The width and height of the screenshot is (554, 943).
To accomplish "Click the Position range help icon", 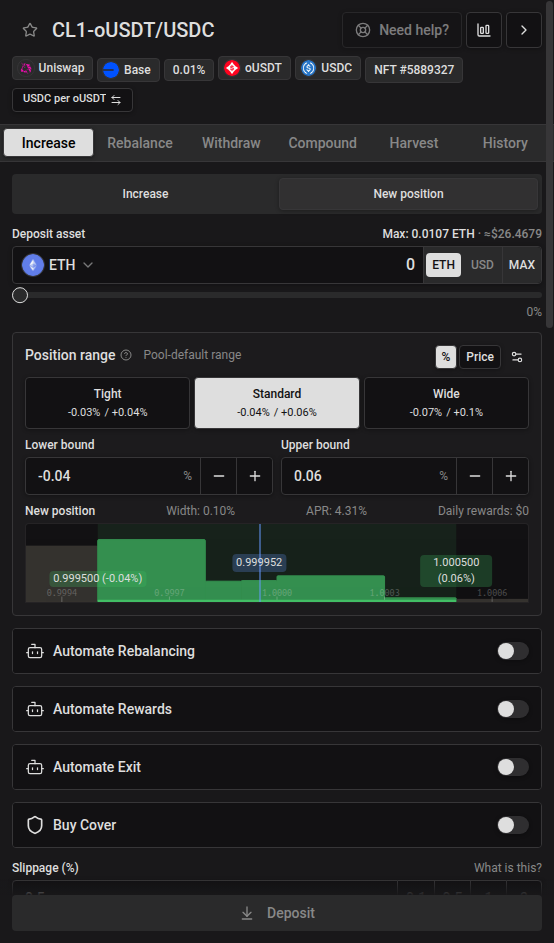I will coord(126,355).
